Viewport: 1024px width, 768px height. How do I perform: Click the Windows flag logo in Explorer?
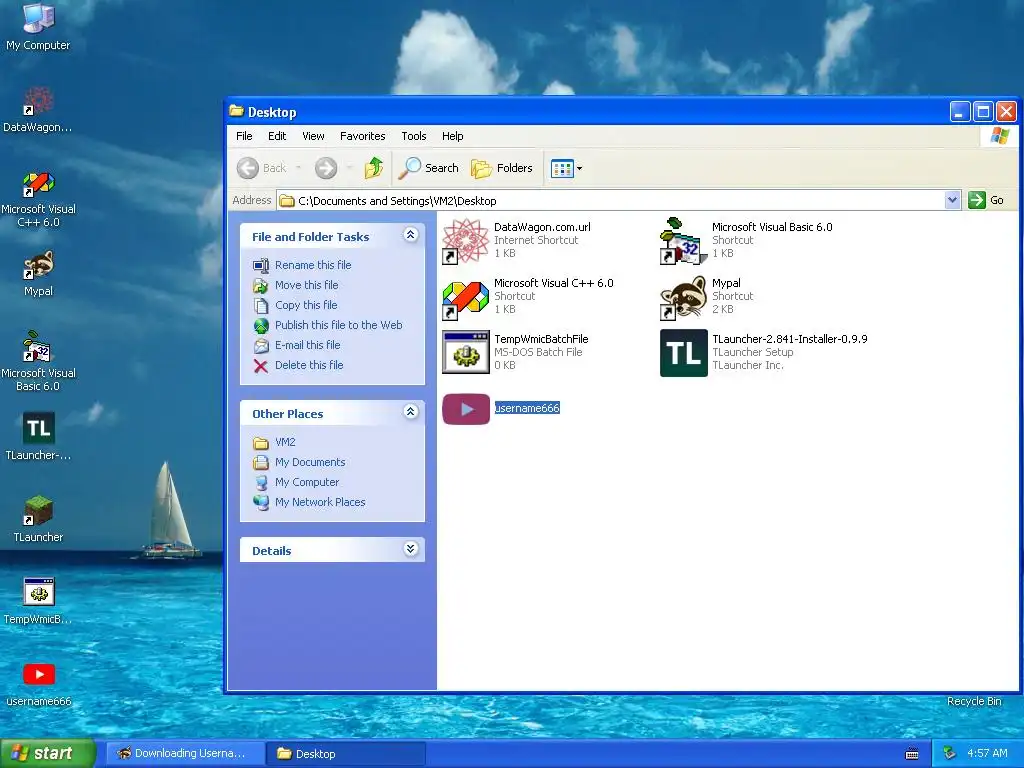(x=999, y=136)
